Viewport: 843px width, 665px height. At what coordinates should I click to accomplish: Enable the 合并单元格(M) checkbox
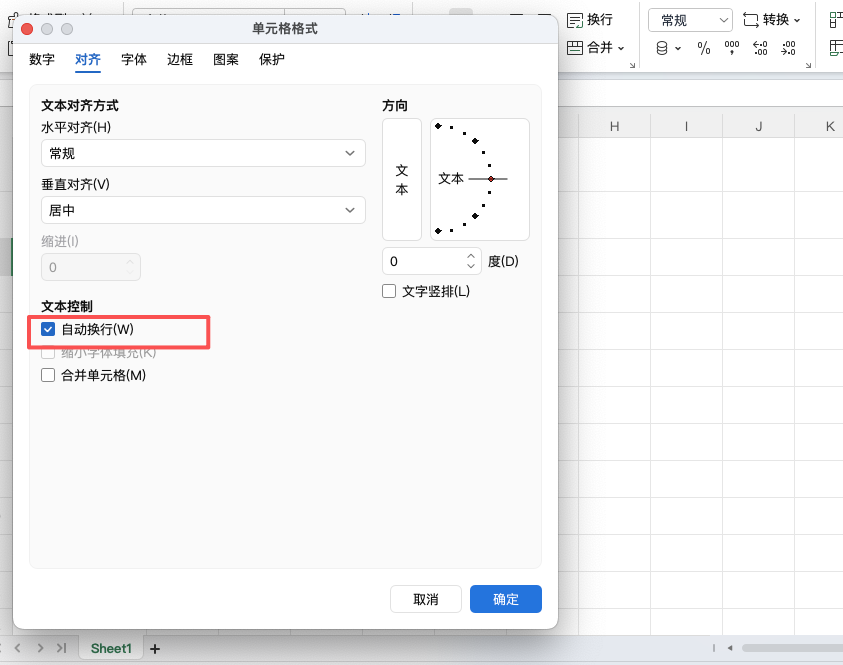[x=48, y=375]
